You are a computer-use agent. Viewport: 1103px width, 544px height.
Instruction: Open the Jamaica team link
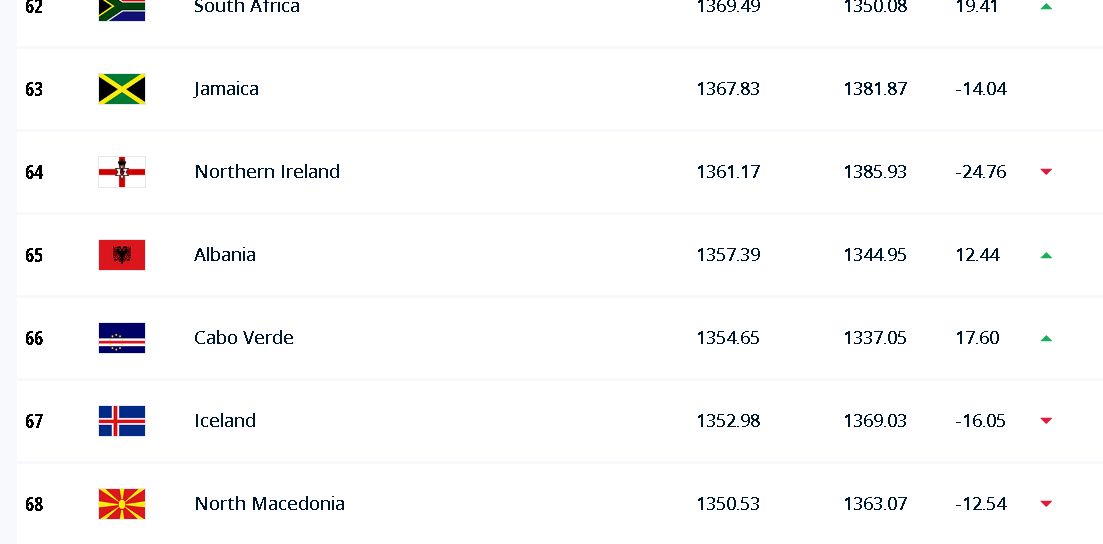pyautogui.click(x=226, y=89)
